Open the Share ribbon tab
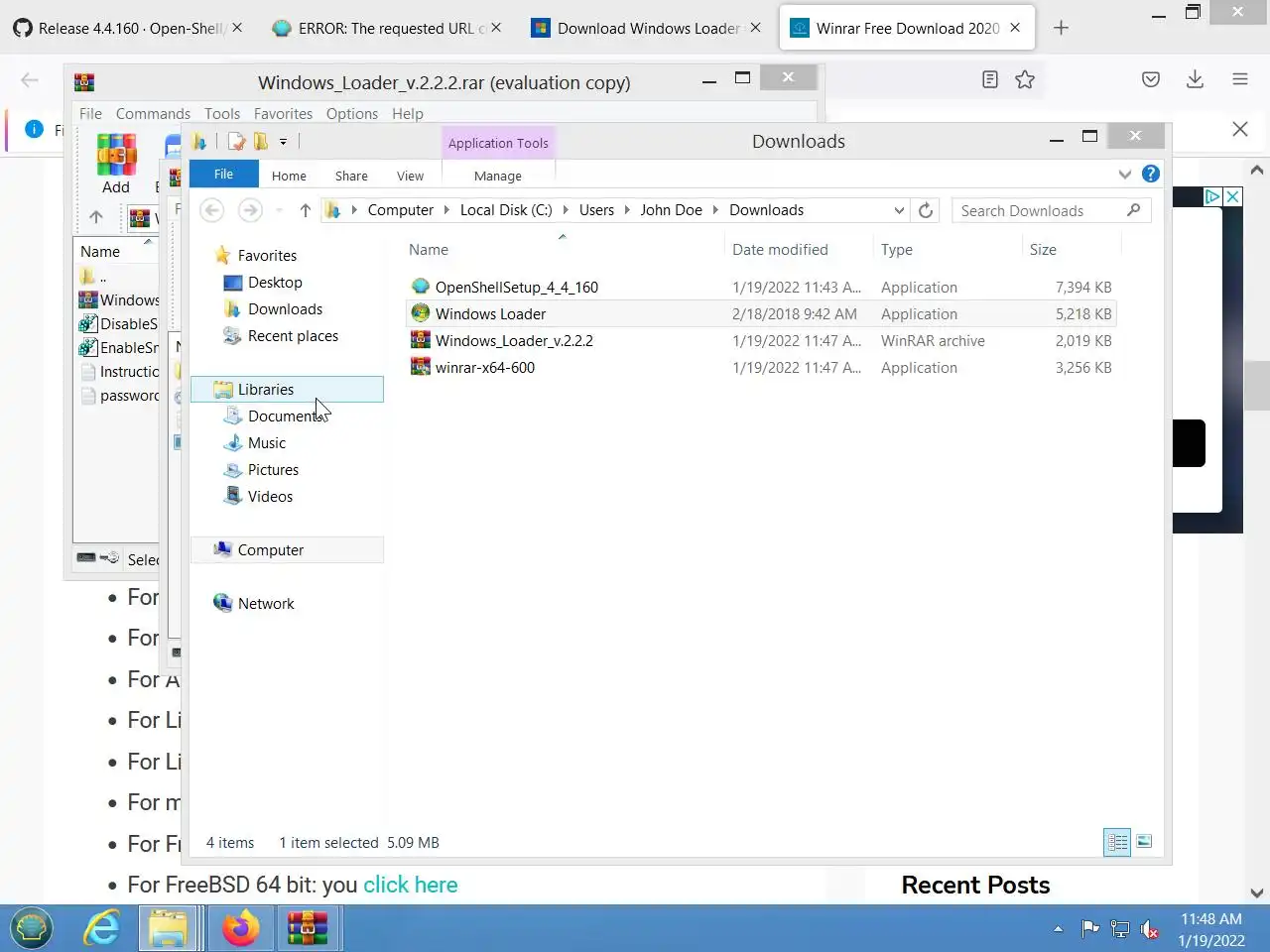The width and height of the screenshot is (1270, 952). coord(351,176)
